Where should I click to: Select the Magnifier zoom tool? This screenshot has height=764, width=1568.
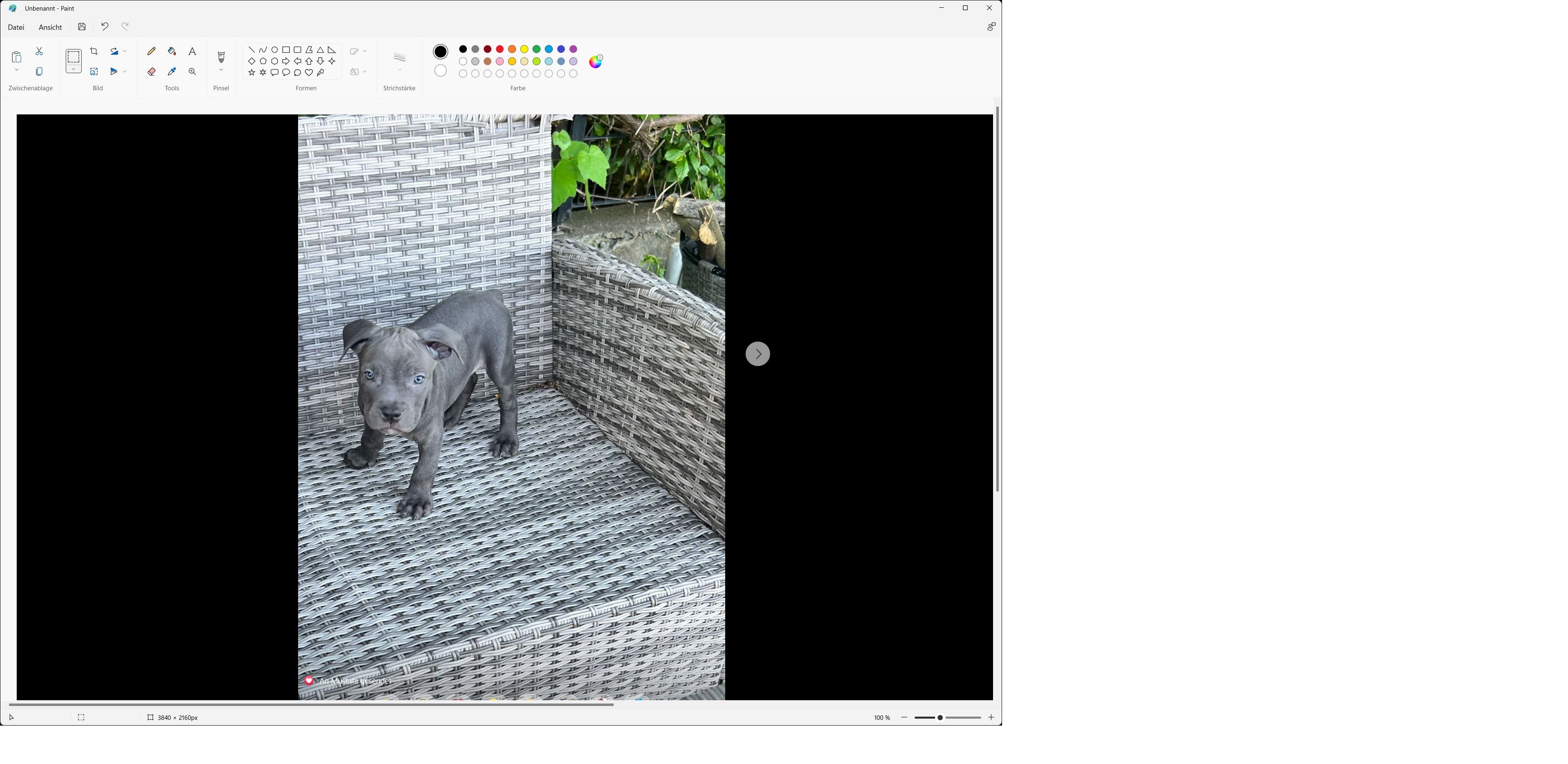point(192,71)
